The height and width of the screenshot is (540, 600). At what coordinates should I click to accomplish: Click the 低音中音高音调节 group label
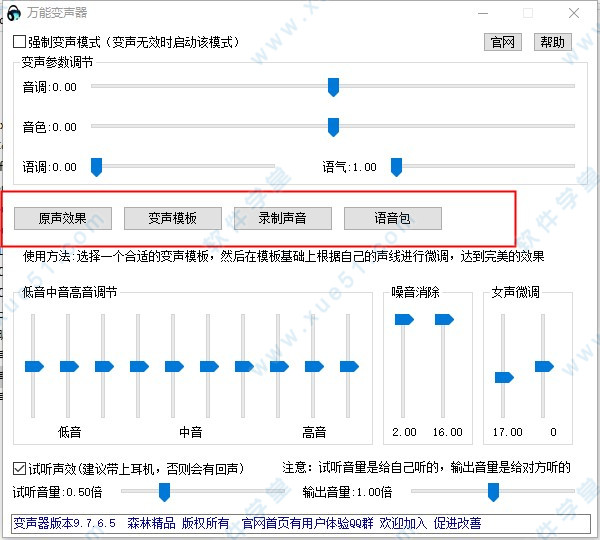tap(69, 292)
